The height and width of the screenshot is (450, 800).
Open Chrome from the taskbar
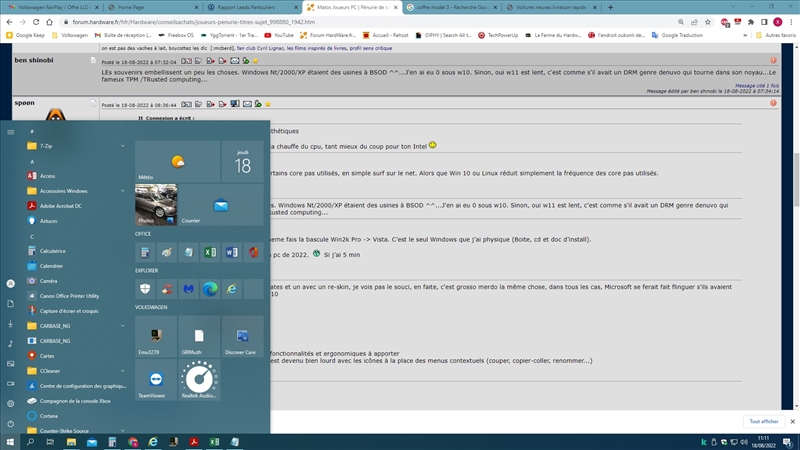pos(133,442)
